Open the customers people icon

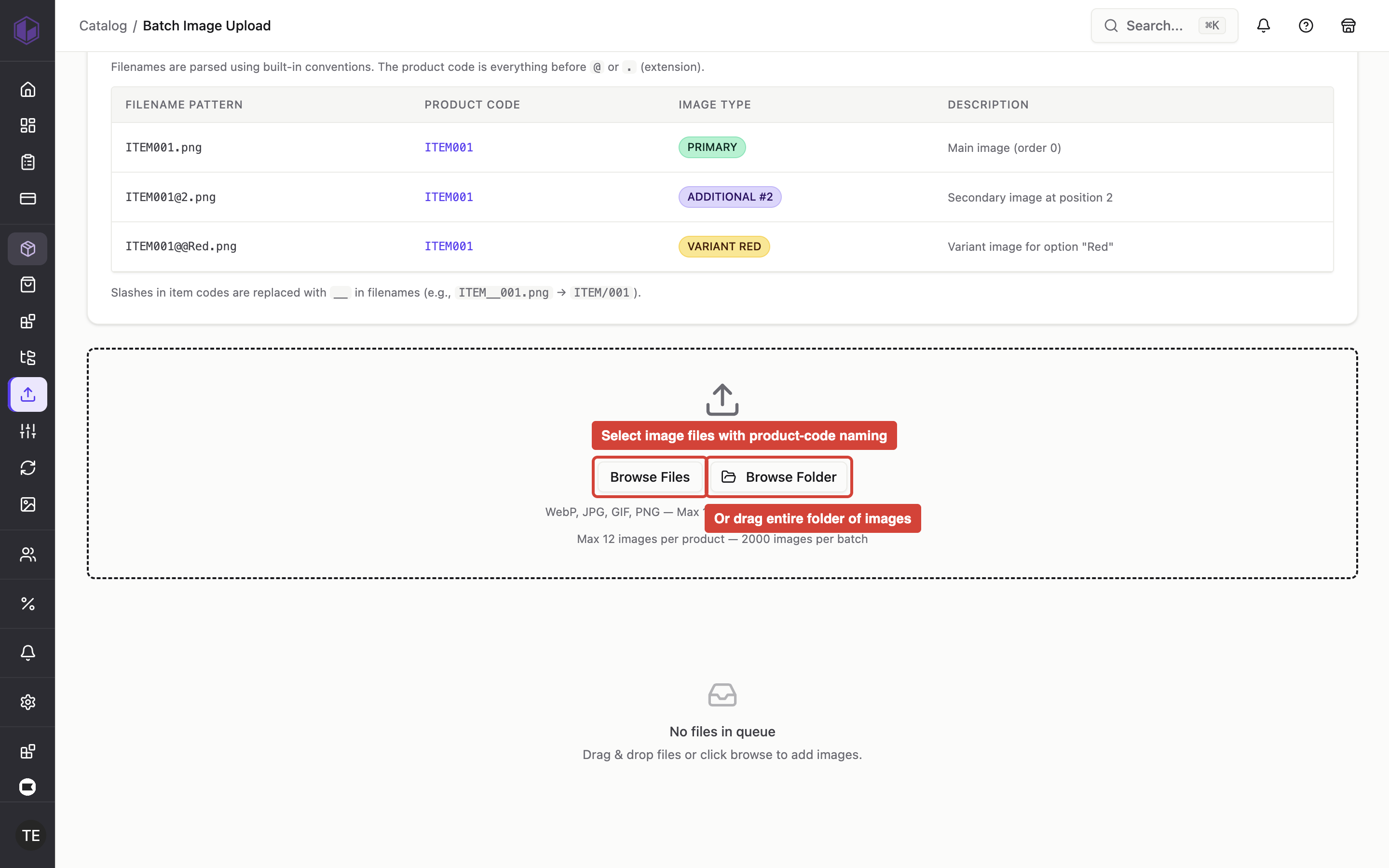27,555
